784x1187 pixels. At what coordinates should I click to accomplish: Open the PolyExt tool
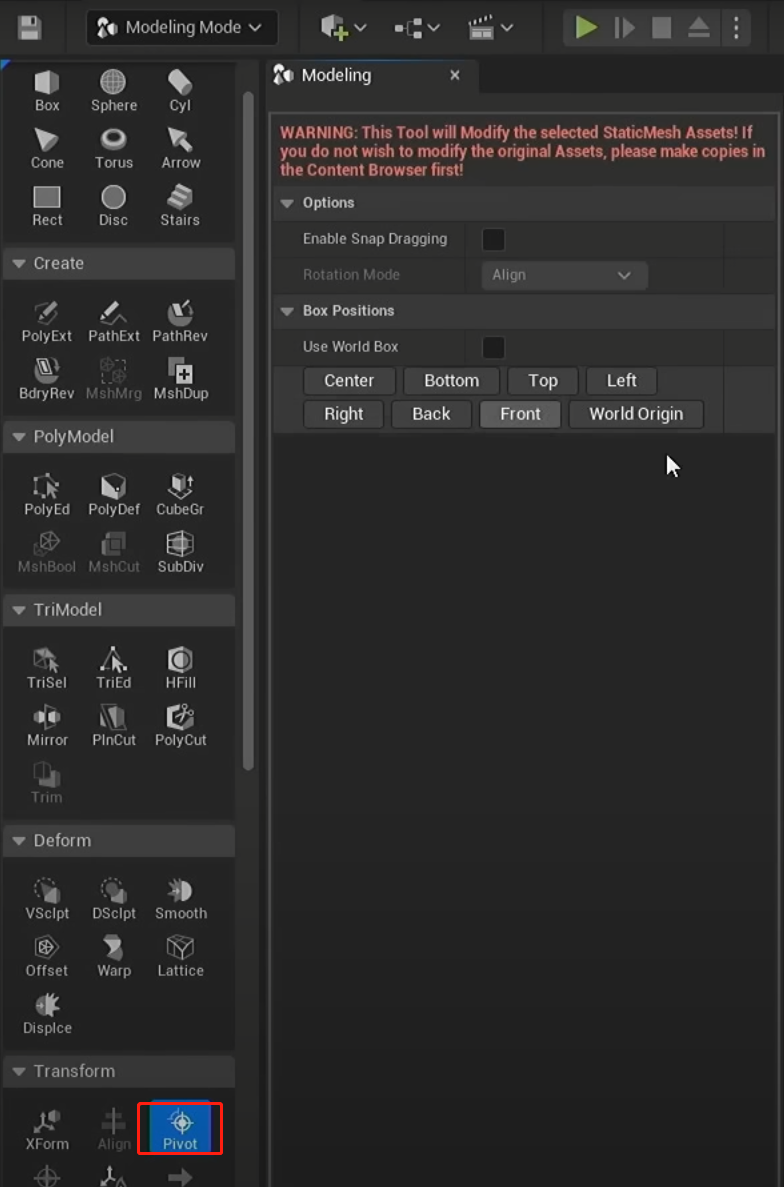47,322
